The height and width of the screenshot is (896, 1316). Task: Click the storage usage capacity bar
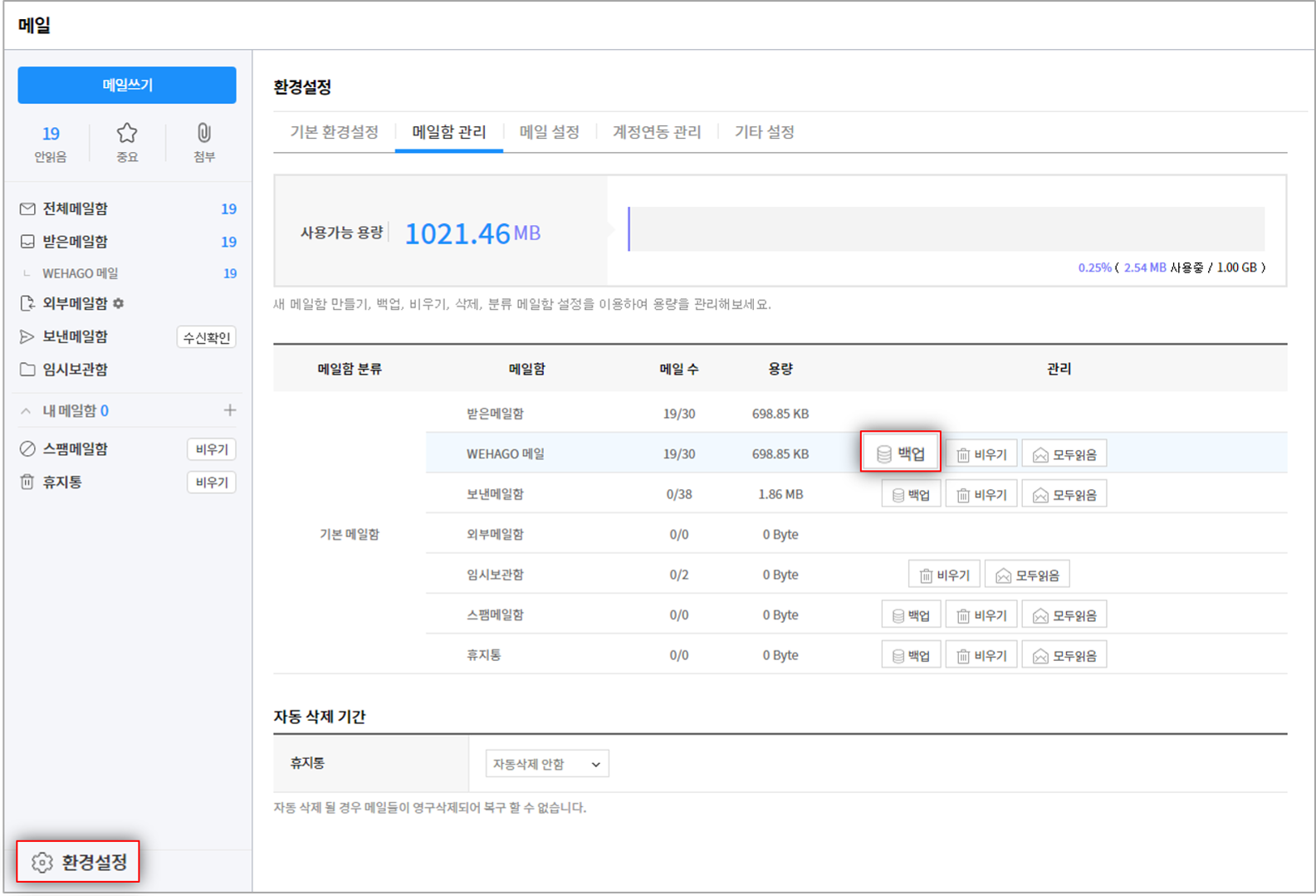946,229
